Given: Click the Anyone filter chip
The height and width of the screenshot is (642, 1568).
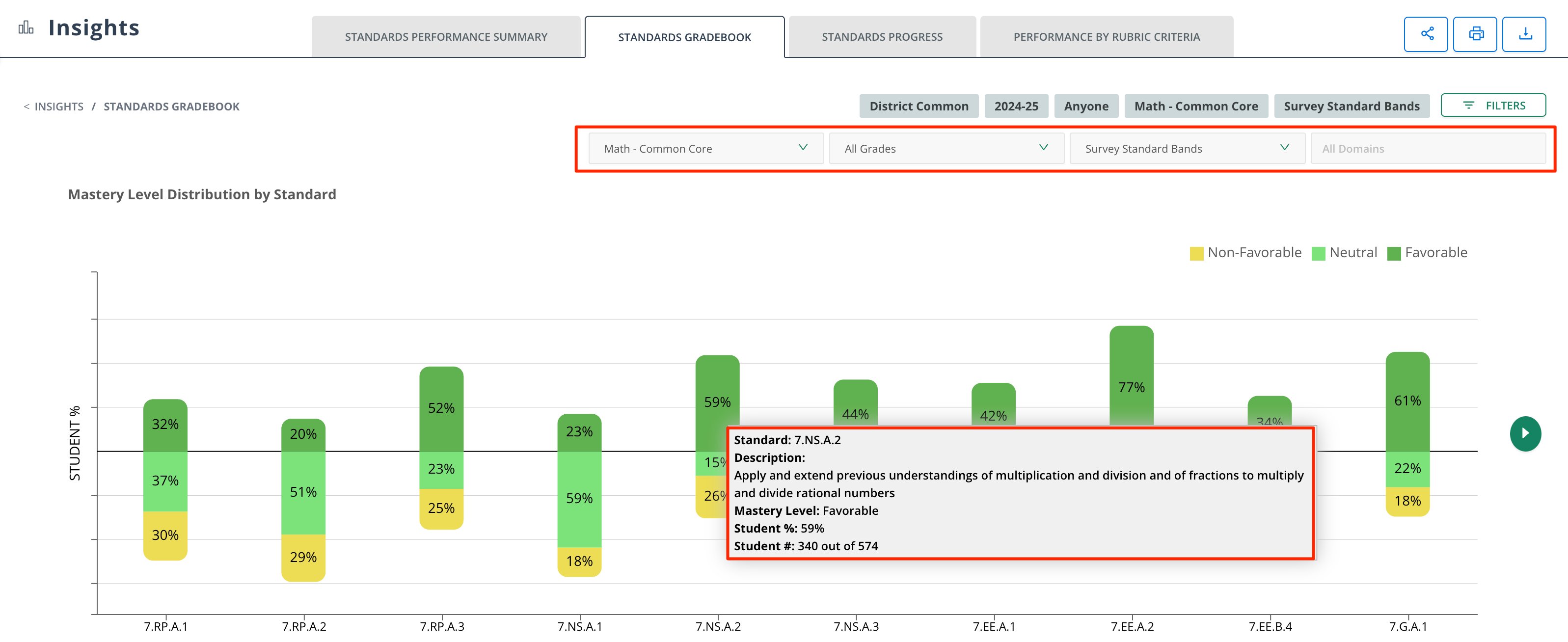Looking at the screenshot, I should click(x=1086, y=106).
